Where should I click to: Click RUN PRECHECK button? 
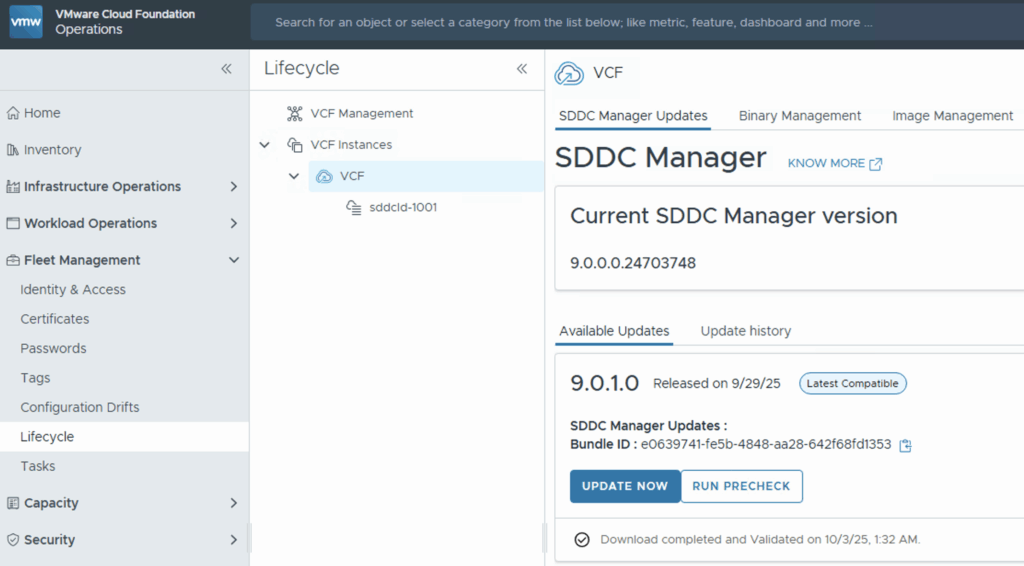coord(741,486)
